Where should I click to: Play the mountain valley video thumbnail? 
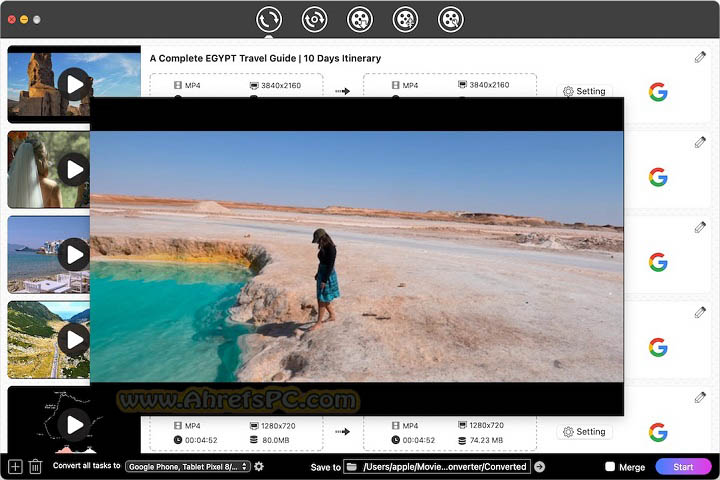tap(74, 340)
